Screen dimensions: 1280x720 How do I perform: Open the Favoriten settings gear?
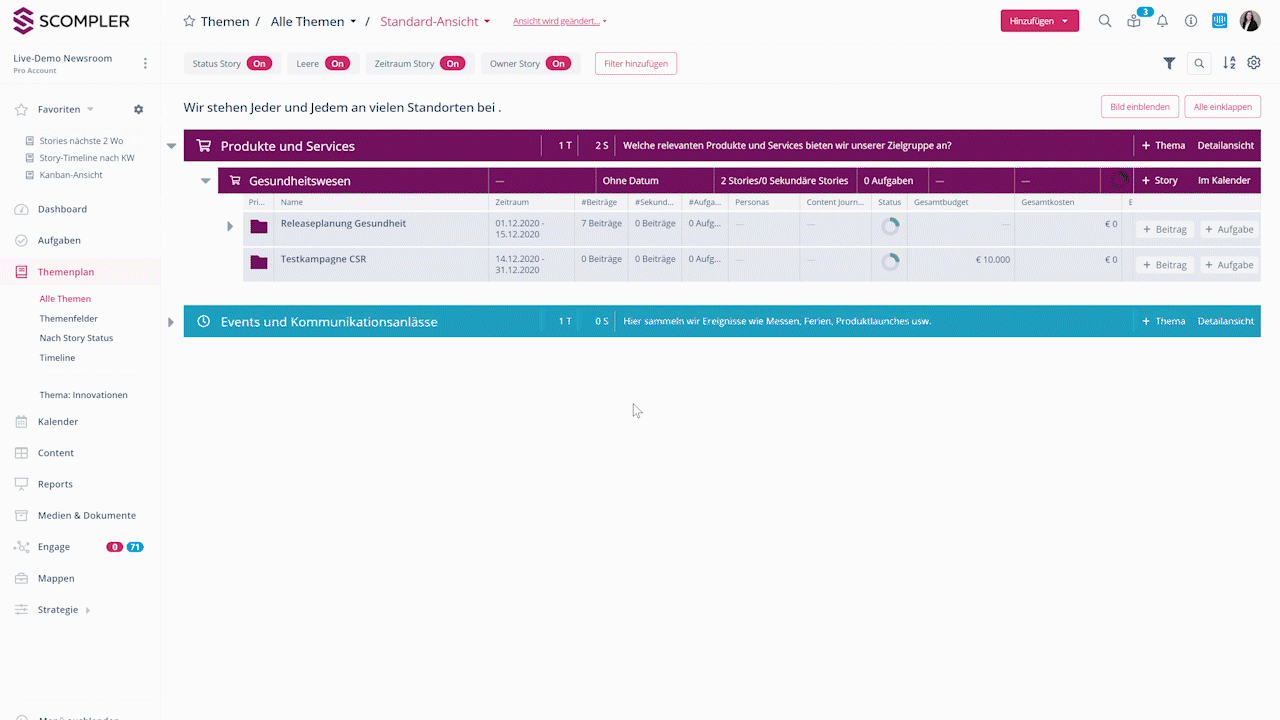coord(139,109)
